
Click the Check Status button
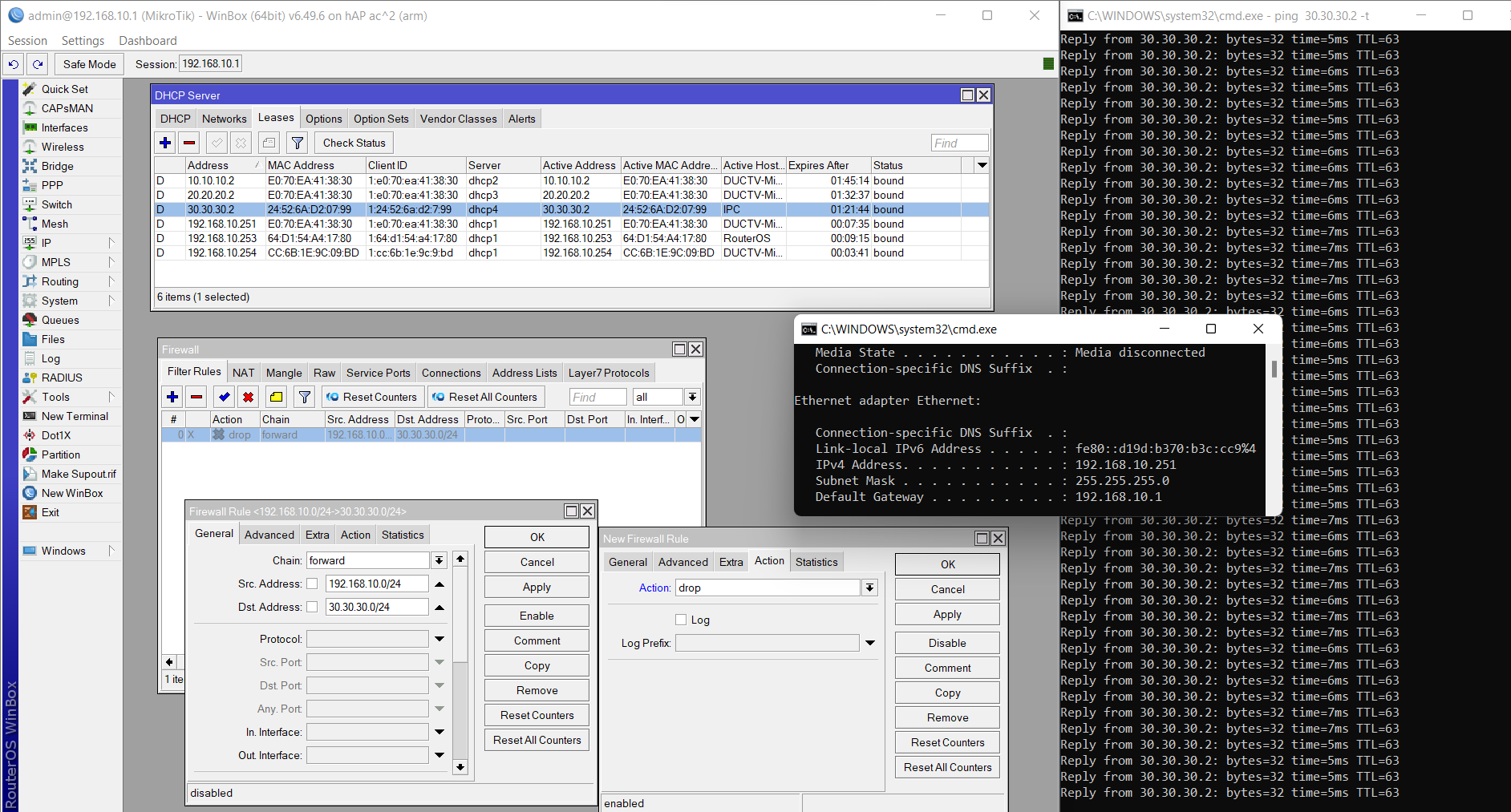click(354, 143)
